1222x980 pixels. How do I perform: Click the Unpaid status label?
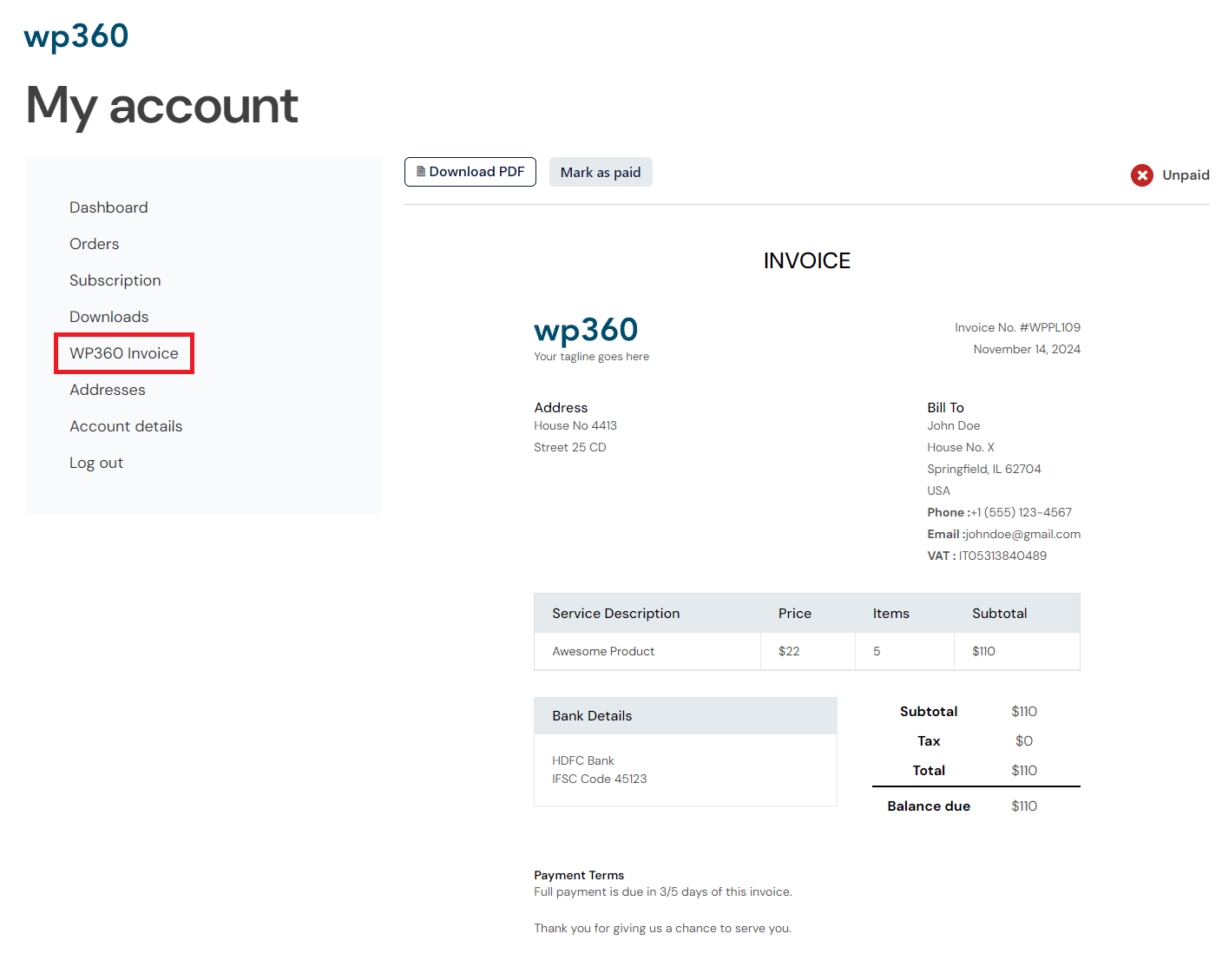tap(1186, 175)
